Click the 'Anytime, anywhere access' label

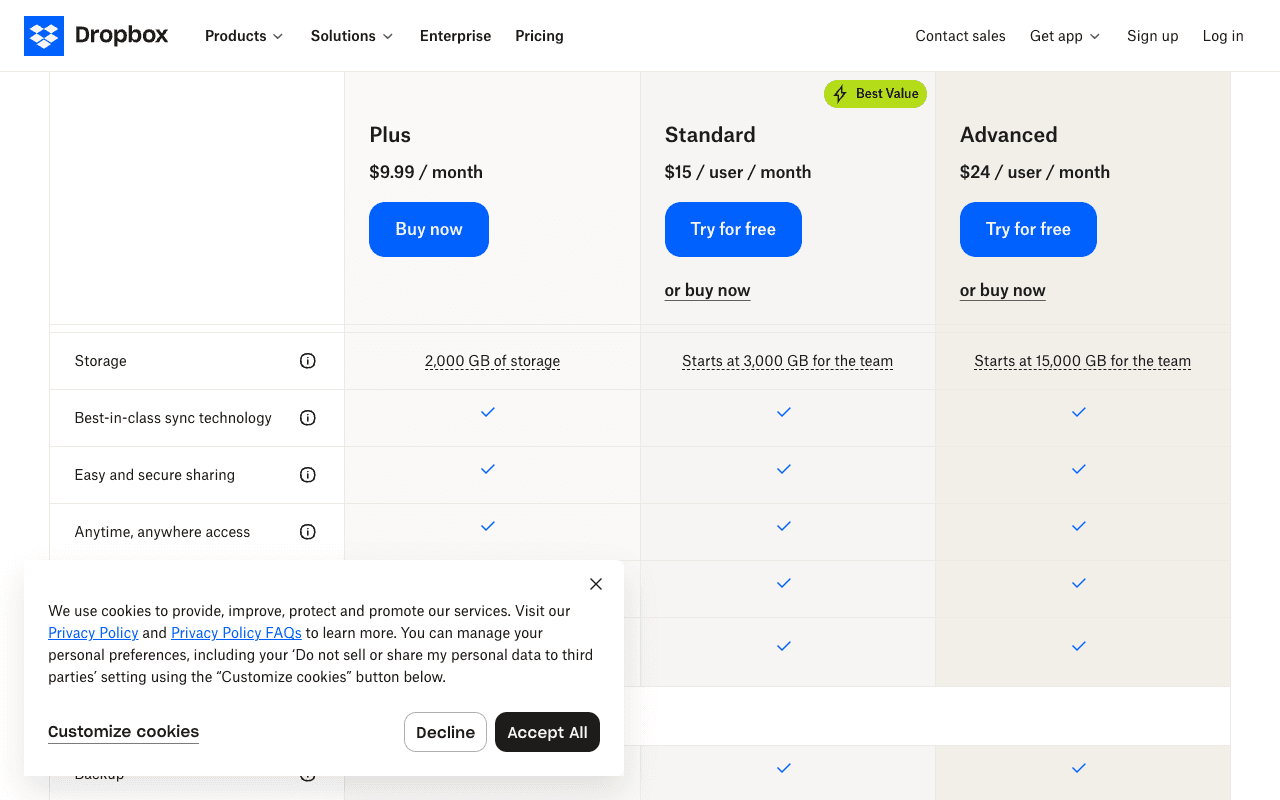pos(163,532)
